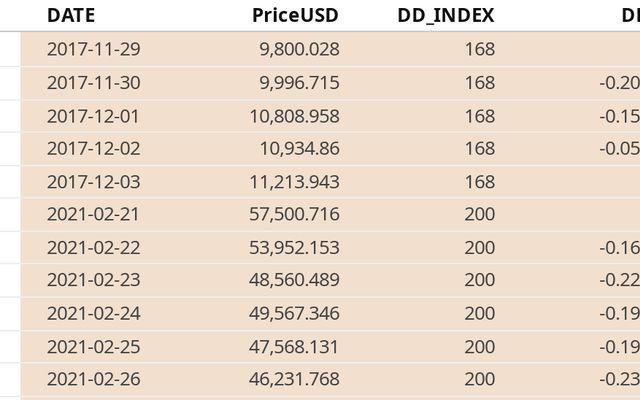The image size is (640, 400).
Task: Click the 2021-02-26 date cell
Action: click(x=93, y=379)
